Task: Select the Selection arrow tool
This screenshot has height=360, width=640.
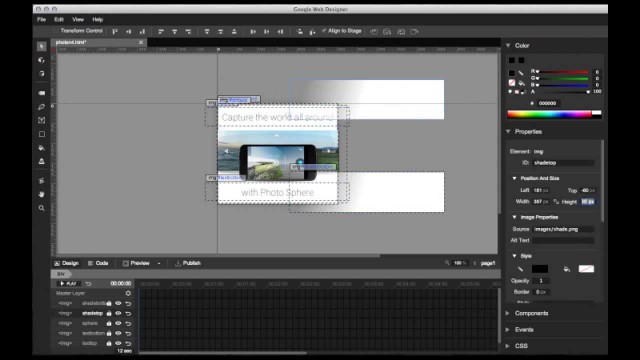Action: [41, 47]
